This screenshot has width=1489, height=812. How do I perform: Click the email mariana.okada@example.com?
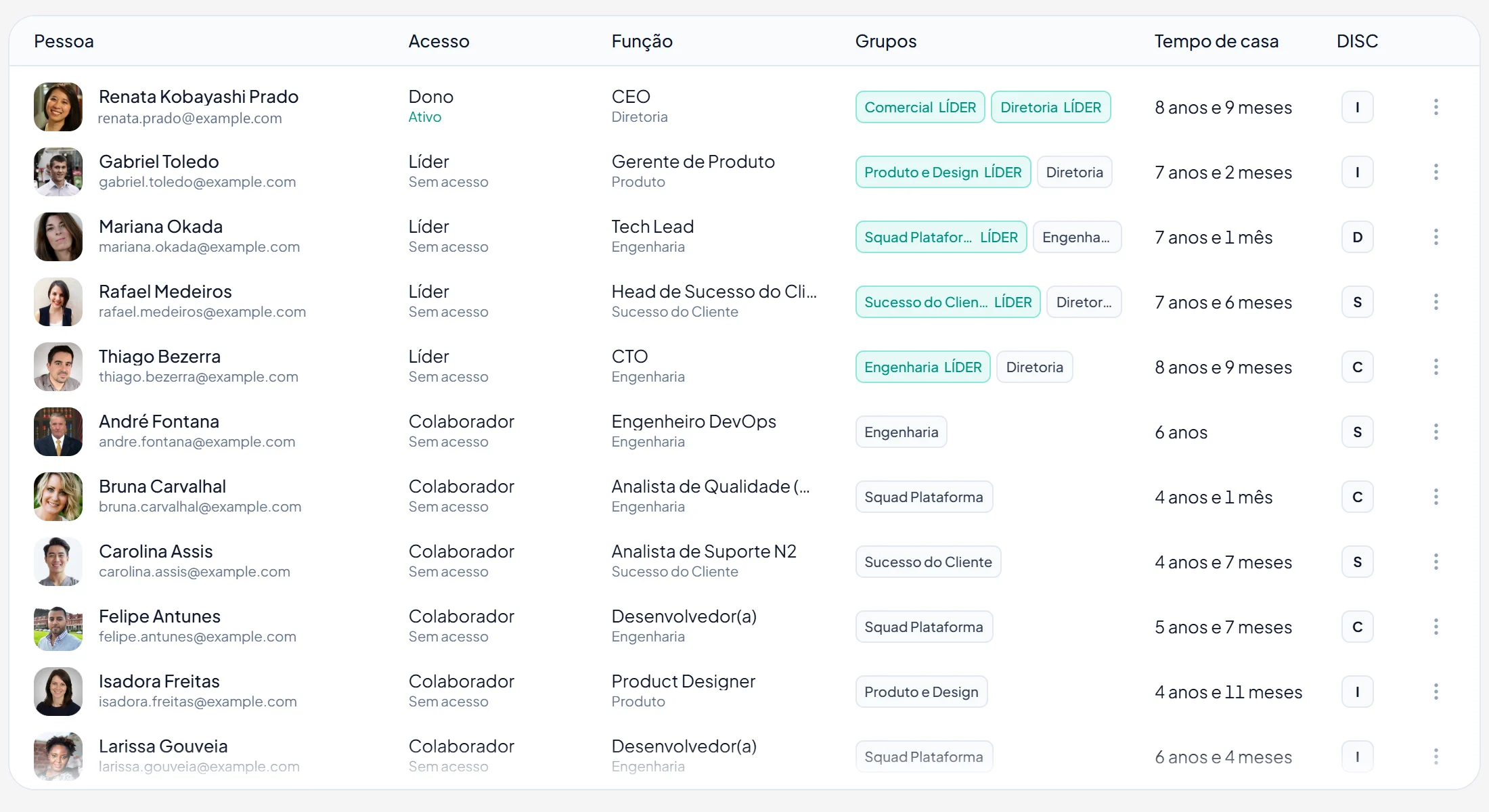(x=199, y=247)
